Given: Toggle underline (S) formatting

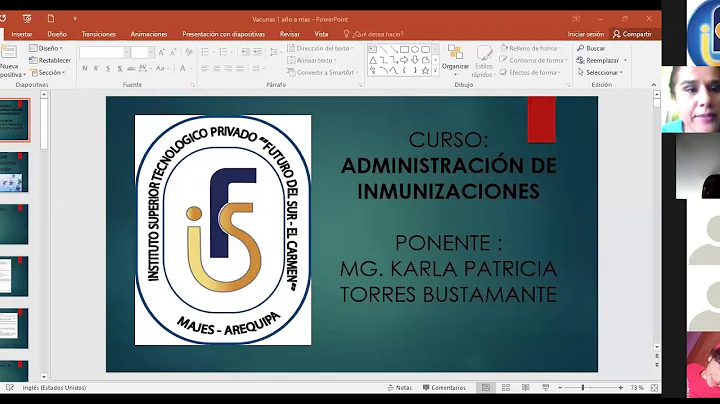Looking at the screenshot, I should 108,68.
